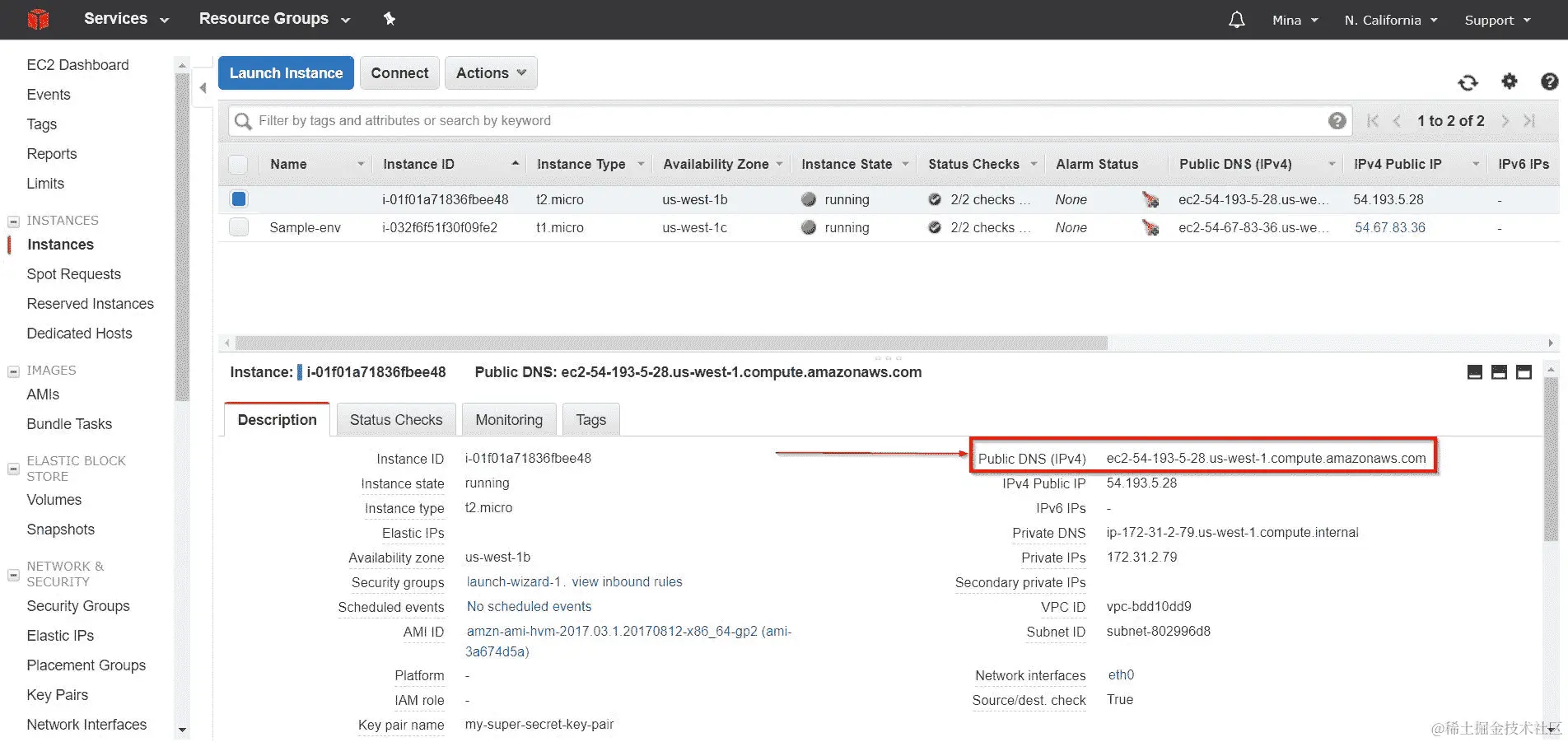Screen dimensions: 1568x742
Task: Minimize details pane to bottom layout icon
Action: tap(1475, 372)
